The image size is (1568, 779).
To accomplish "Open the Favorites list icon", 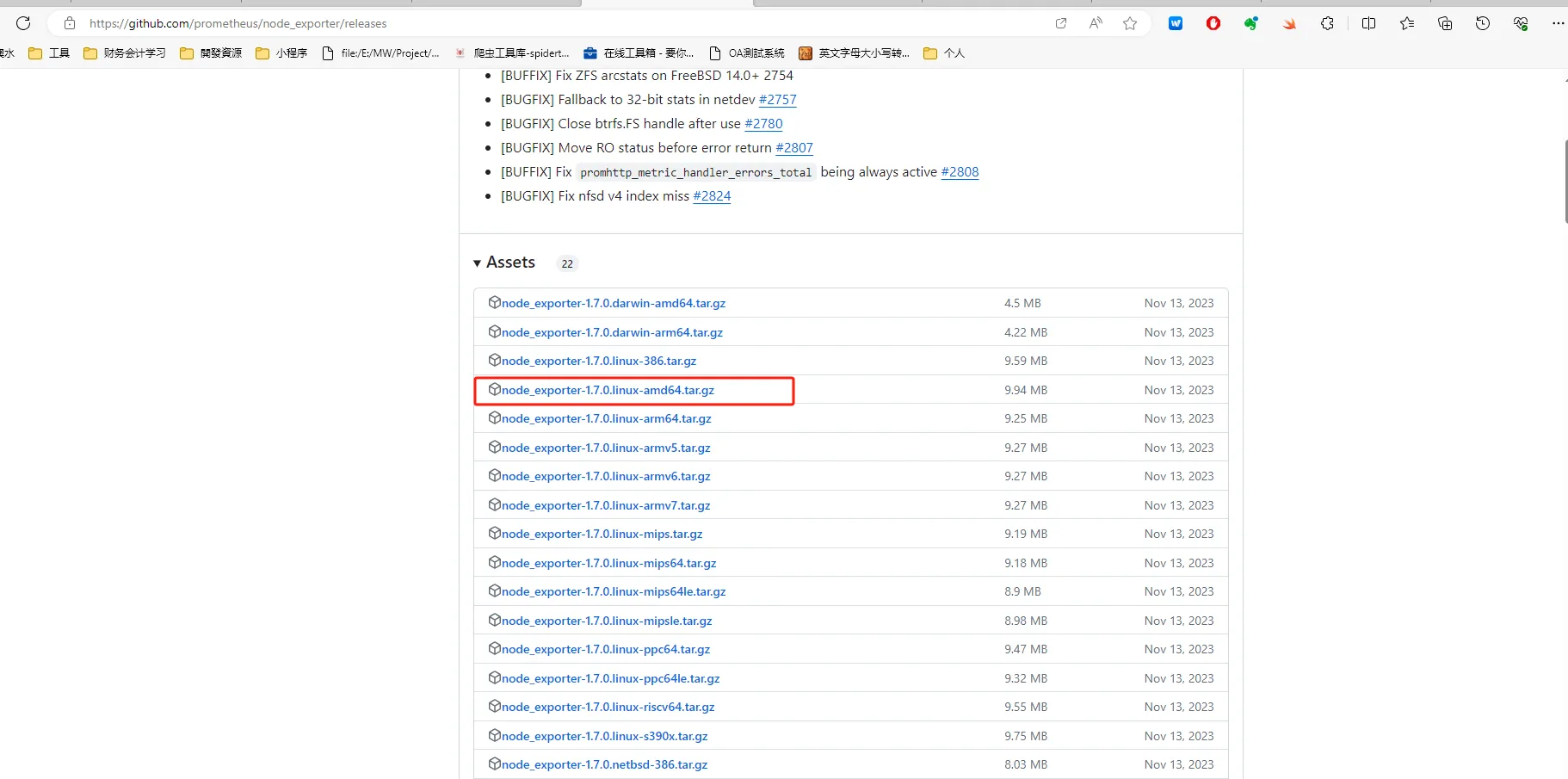I will pos(1407,23).
